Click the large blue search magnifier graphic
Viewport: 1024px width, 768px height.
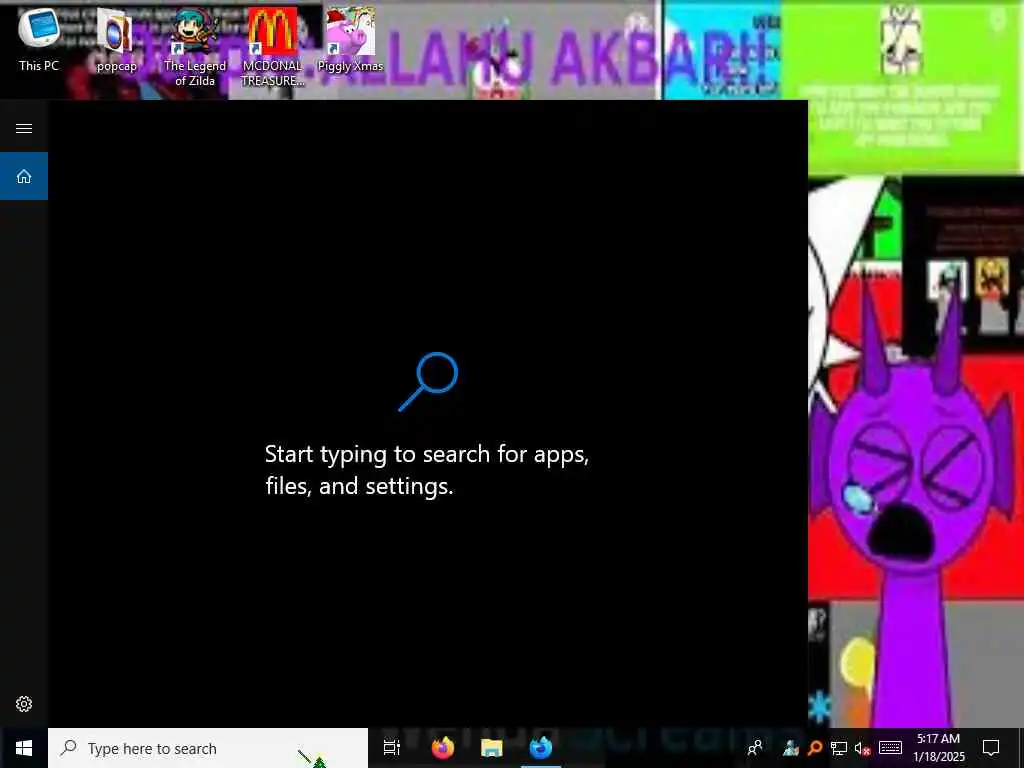(x=428, y=381)
